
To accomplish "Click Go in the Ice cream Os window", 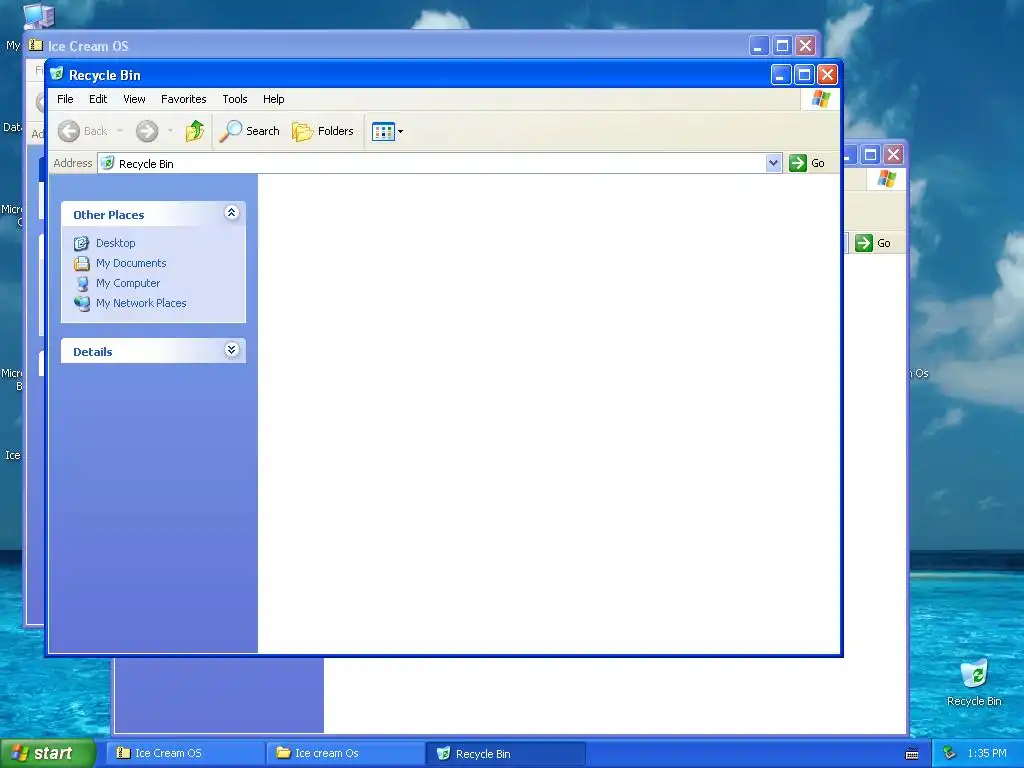I will pos(873,243).
